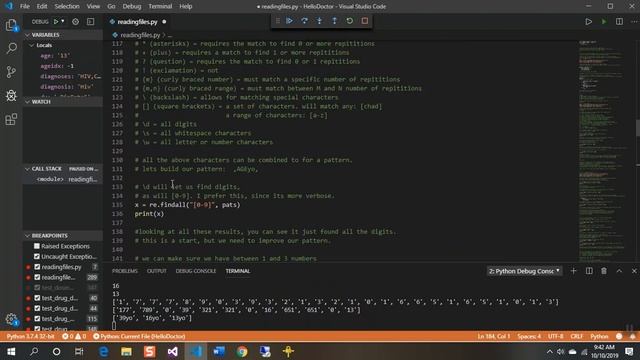Screen dimensions: 640x360
Task: Grab the debug toolbar drag handle
Action: pos(278,21)
